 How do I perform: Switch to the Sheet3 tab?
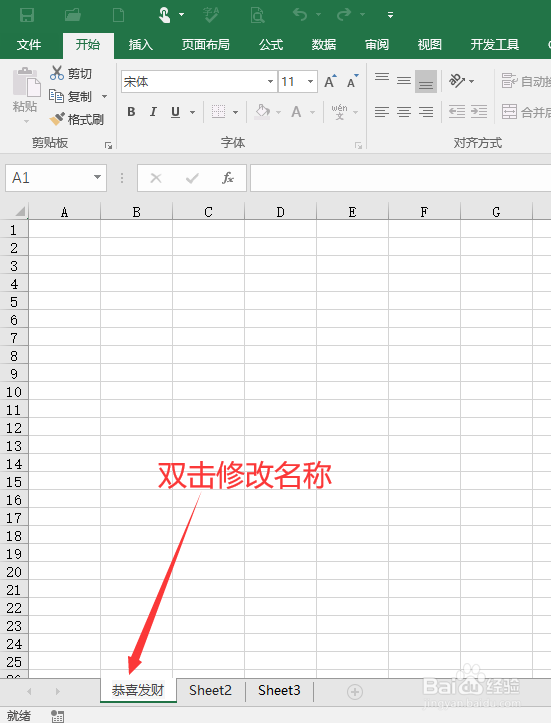point(279,690)
